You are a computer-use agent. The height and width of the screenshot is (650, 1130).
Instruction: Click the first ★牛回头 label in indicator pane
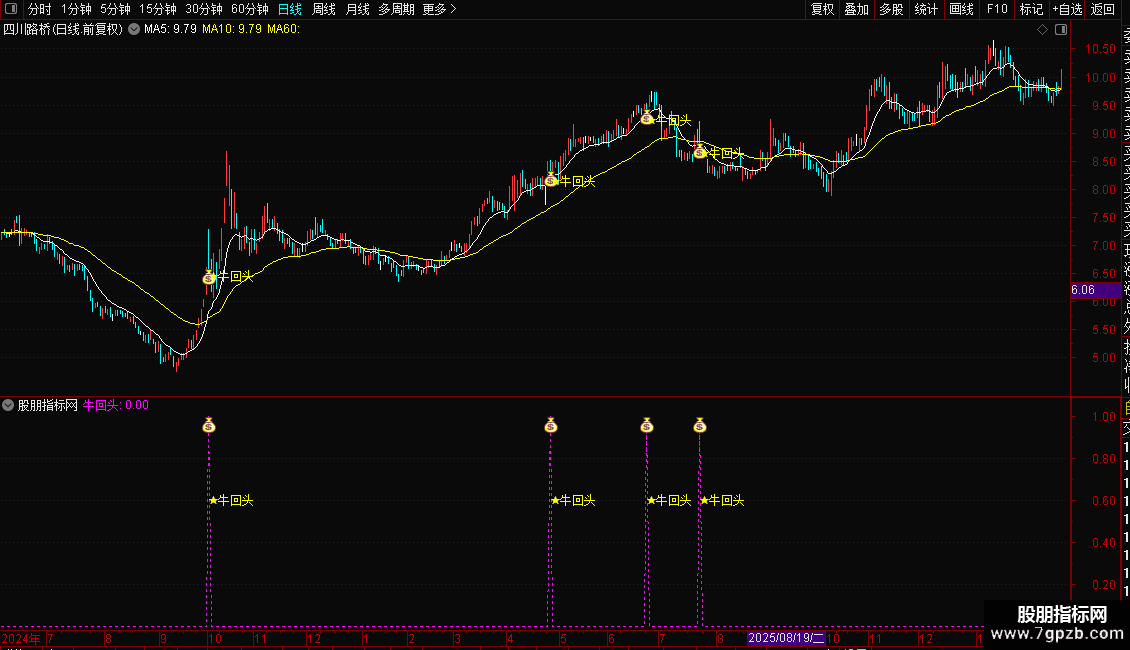tap(231, 500)
